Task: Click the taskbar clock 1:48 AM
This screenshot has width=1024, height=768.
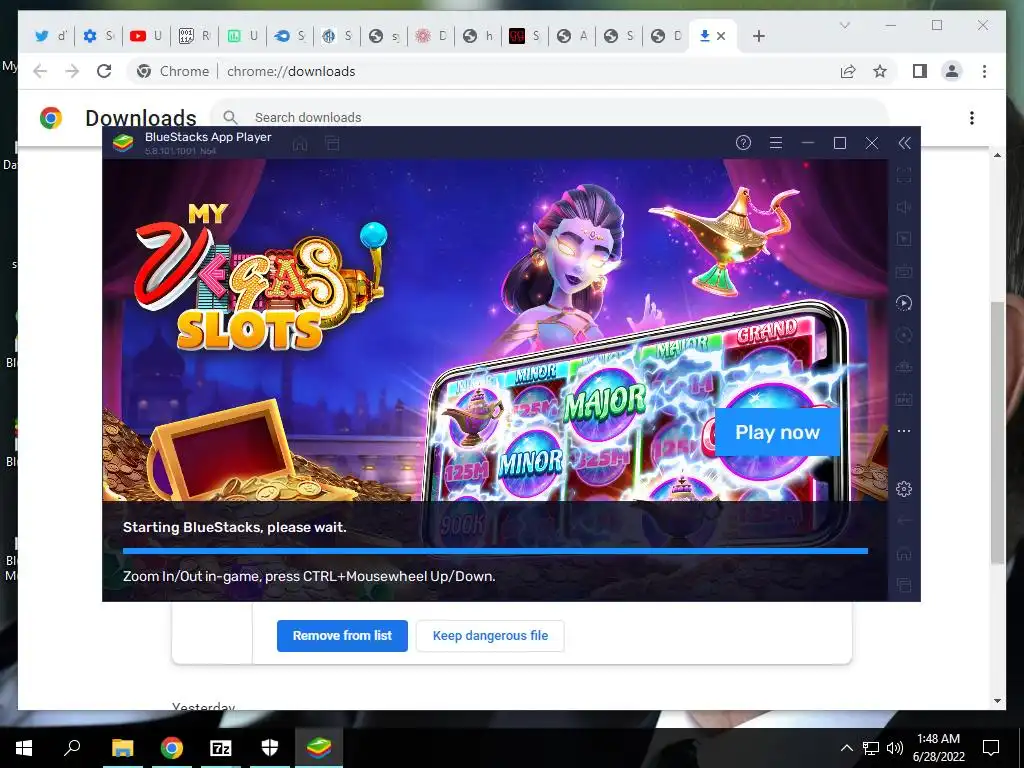Action: pos(938,739)
